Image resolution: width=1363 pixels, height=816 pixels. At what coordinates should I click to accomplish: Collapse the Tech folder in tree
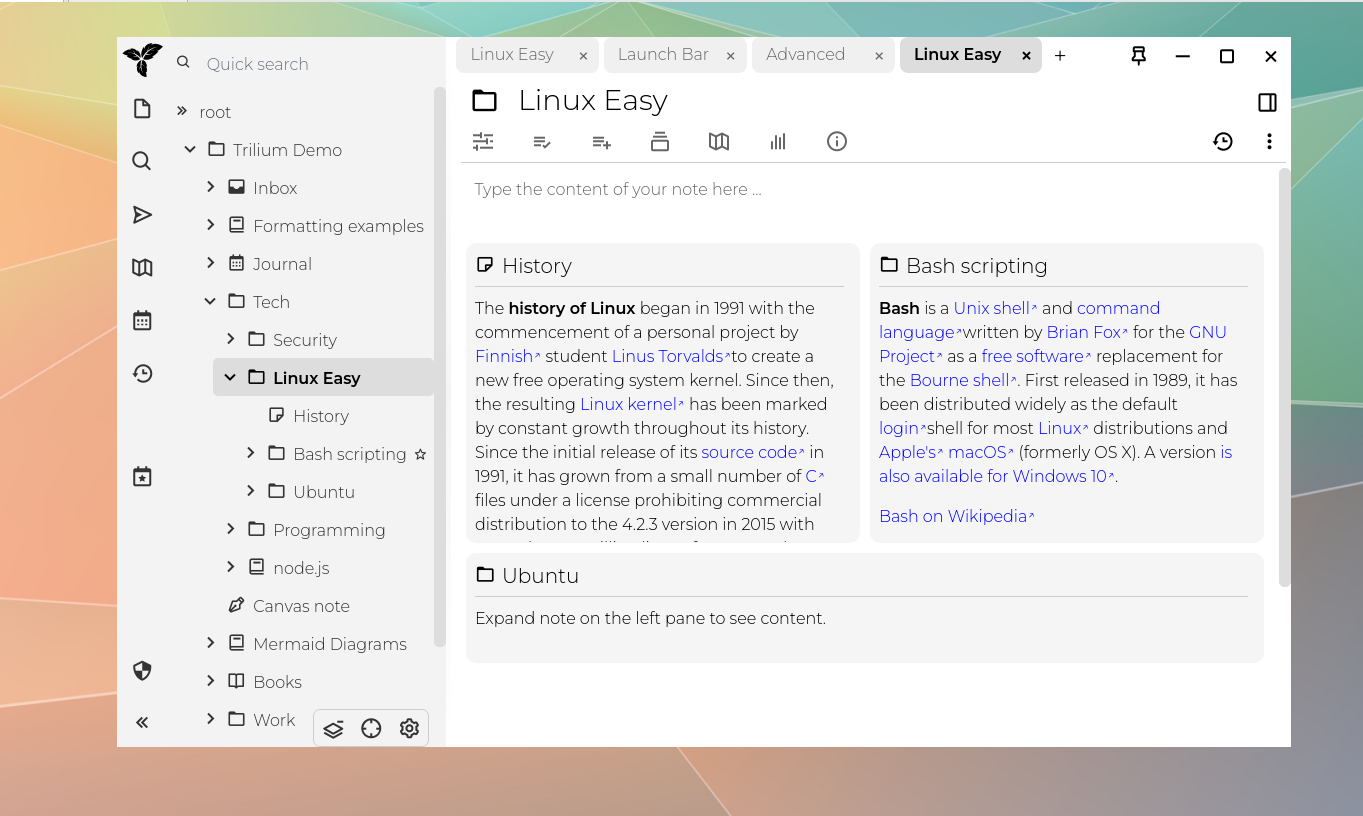tap(210, 301)
